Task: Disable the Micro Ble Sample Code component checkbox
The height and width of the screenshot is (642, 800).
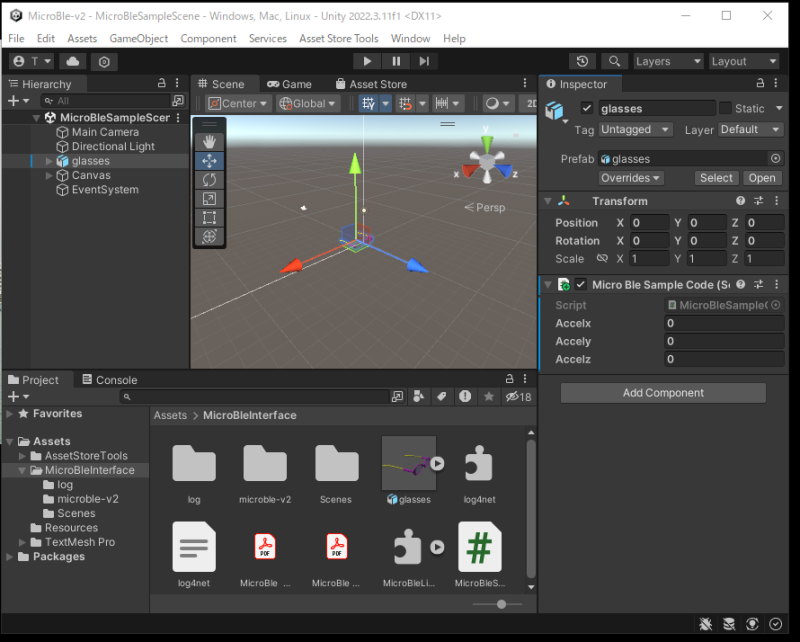Action: [x=581, y=285]
